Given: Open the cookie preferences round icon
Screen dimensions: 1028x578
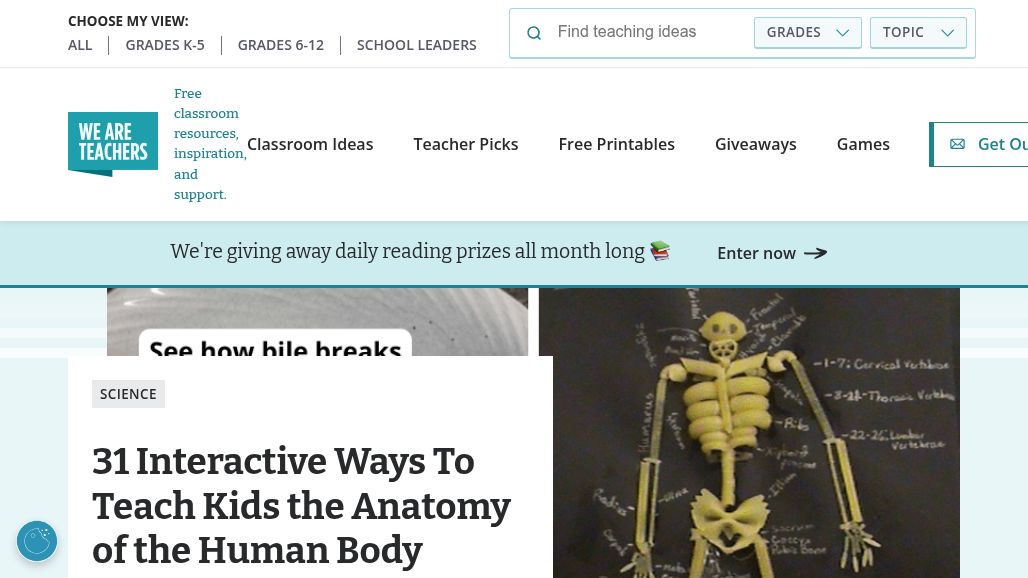Looking at the screenshot, I should click(x=37, y=541).
